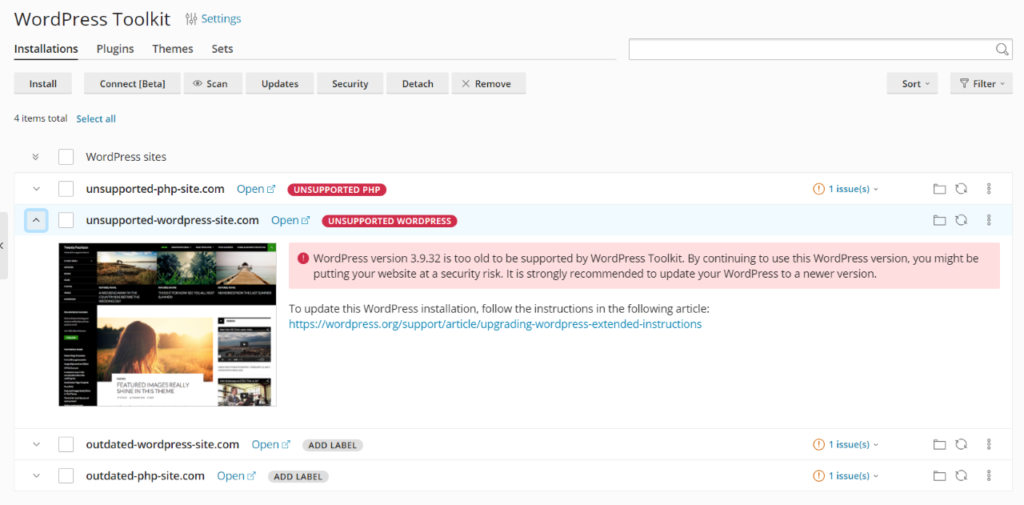The height and width of the screenshot is (505, 1024).
Task: Click the left sidebar collapse handle
Action: (3, 246)
